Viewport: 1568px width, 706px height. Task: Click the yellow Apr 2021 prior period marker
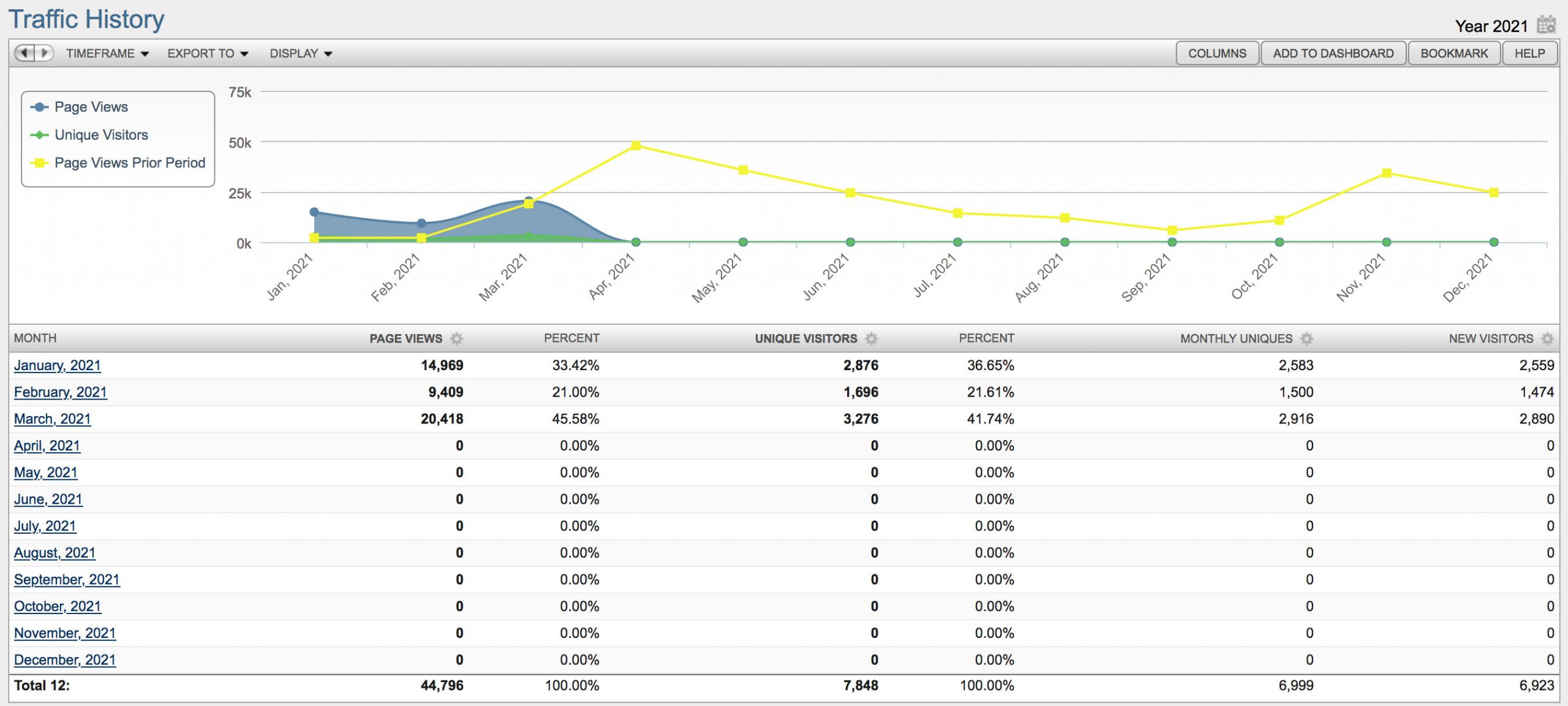[x=636, y=145]
